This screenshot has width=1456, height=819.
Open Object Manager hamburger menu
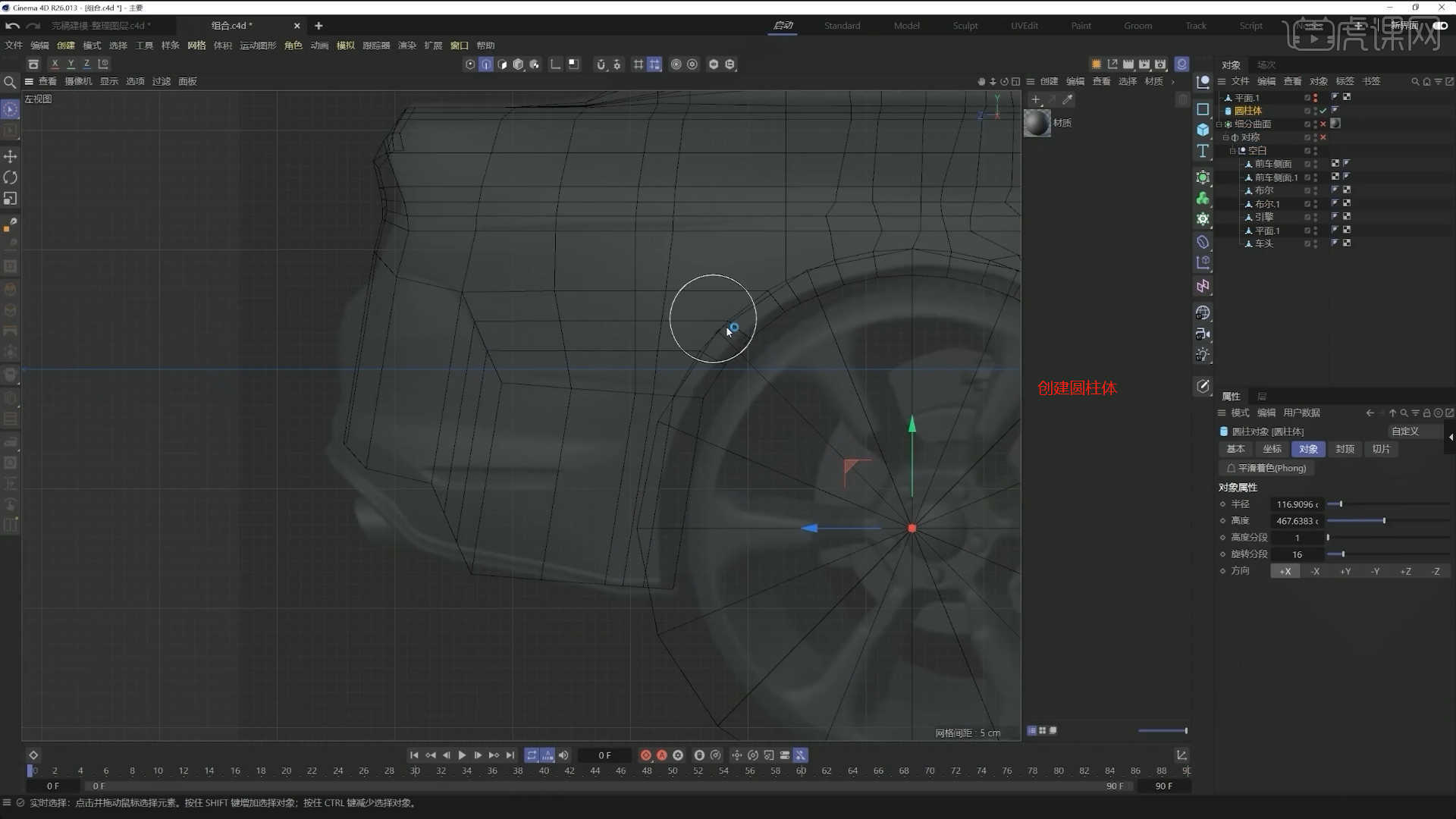tap(1222, 81)
